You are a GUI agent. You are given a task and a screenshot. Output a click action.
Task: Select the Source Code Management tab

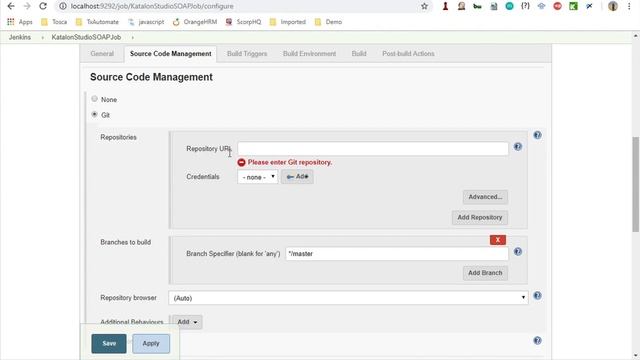(171, 53)
